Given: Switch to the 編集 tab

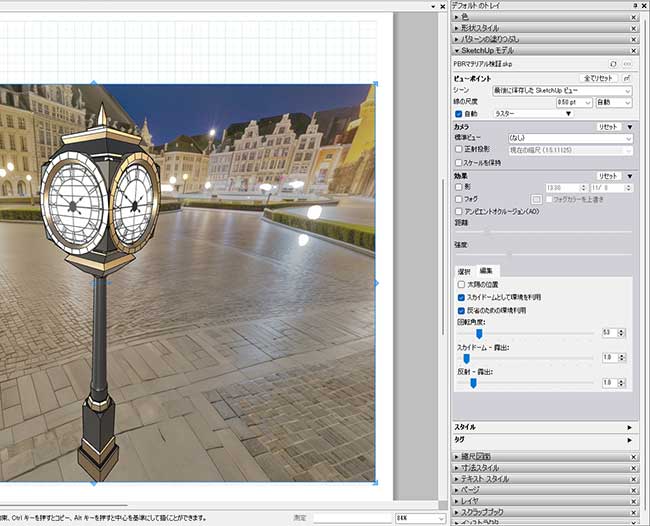Looking at the screenshot, I should 486,271.
